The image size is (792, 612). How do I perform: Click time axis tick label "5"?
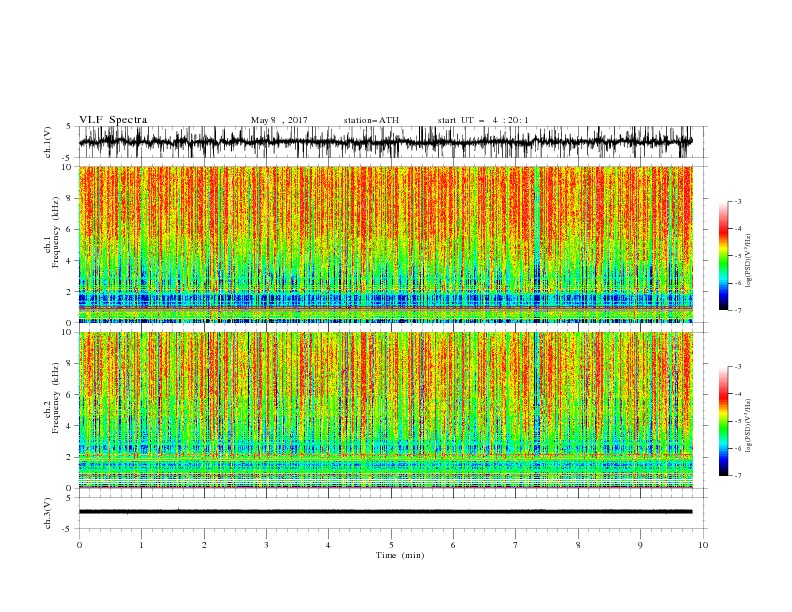coord(391,545)
